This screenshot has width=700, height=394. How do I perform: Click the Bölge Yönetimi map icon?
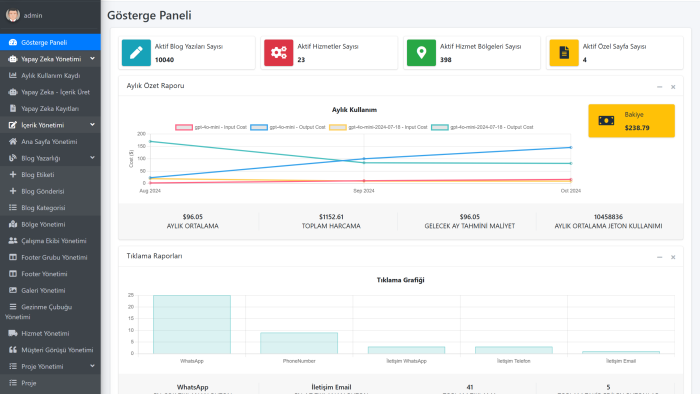(x=12, y=224)
